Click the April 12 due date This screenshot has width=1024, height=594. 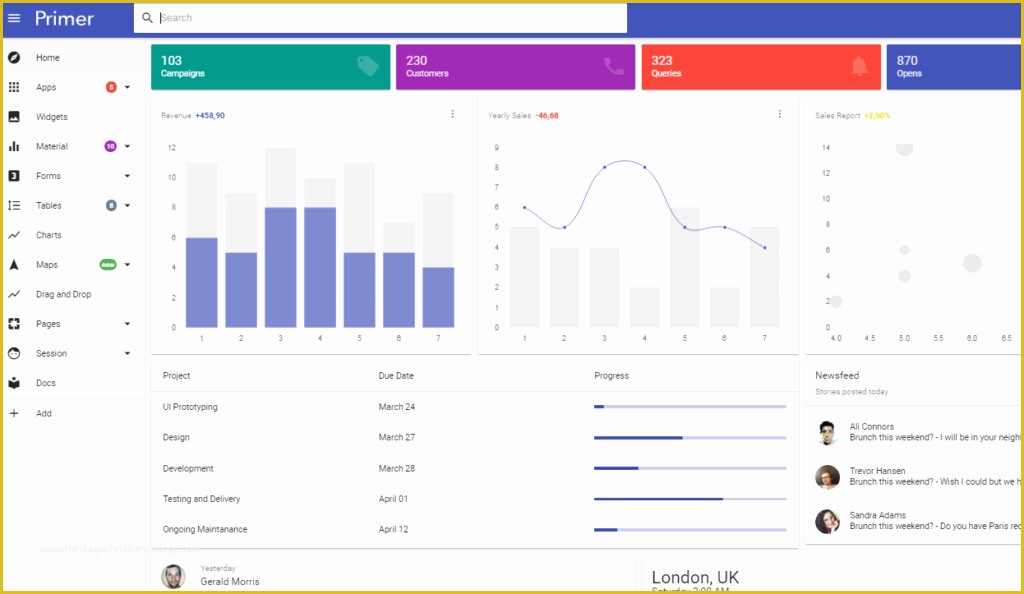coord(393,529)
